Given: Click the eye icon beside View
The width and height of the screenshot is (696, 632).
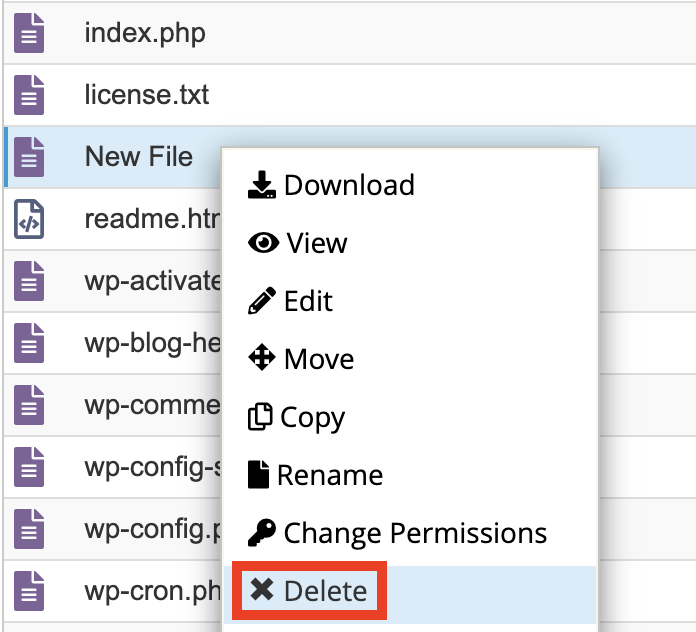Looking at the screenshot, I should coord(264,243).
